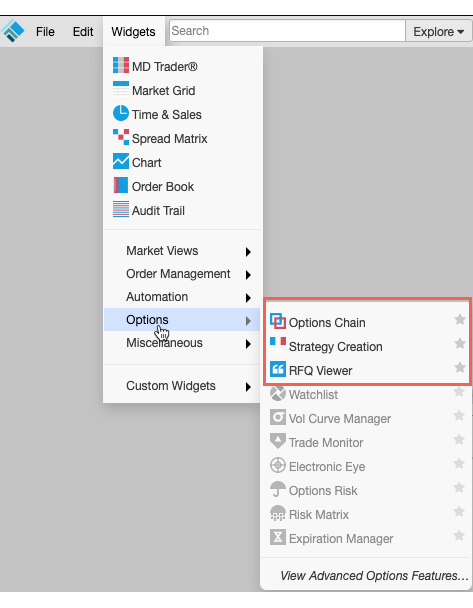473x608 pixels.
Task: Select the Order Book icon
Action: [x=121, y=185]
